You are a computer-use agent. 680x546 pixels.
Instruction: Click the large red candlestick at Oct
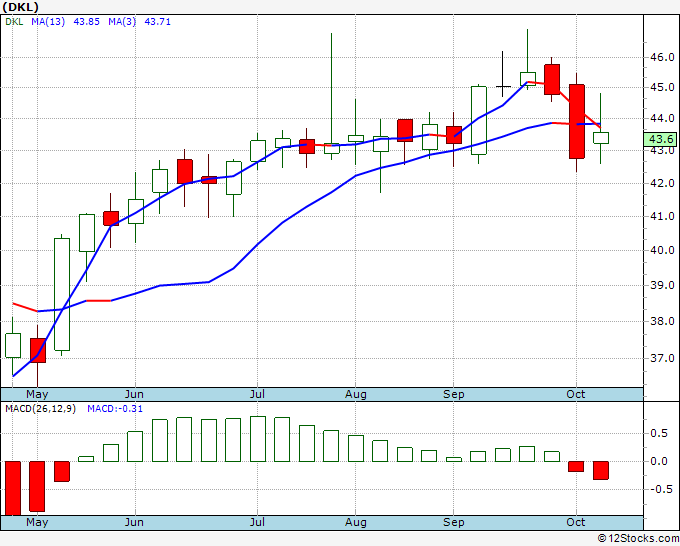(577, 121)
